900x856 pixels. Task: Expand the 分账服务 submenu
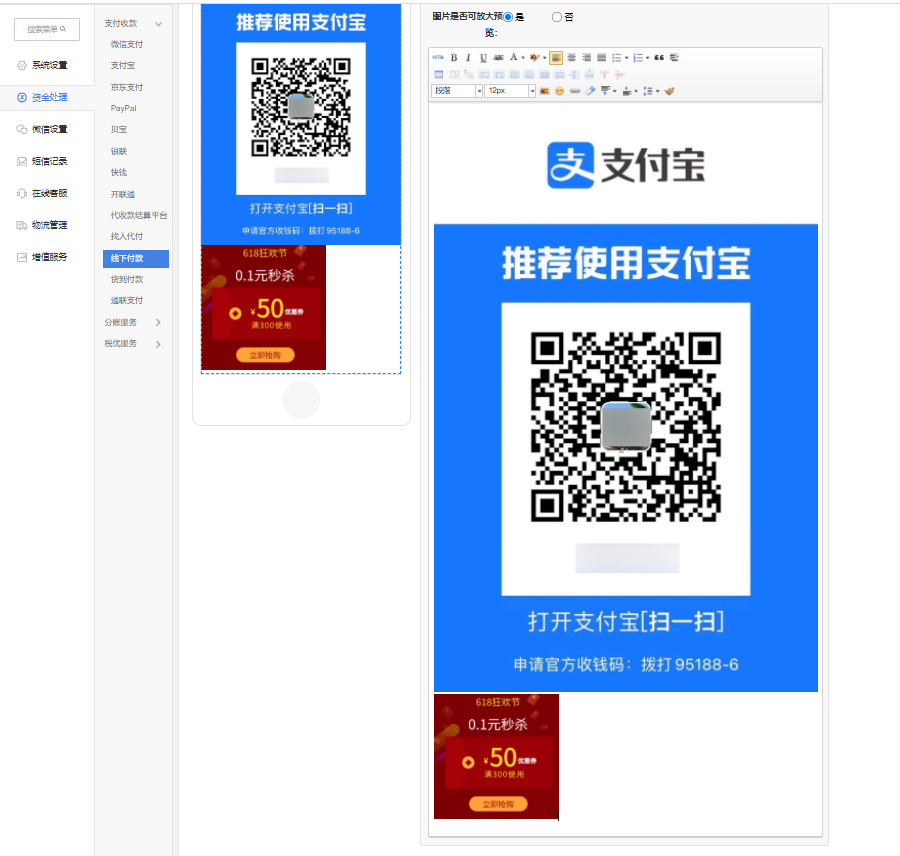[x=132, y=323]
